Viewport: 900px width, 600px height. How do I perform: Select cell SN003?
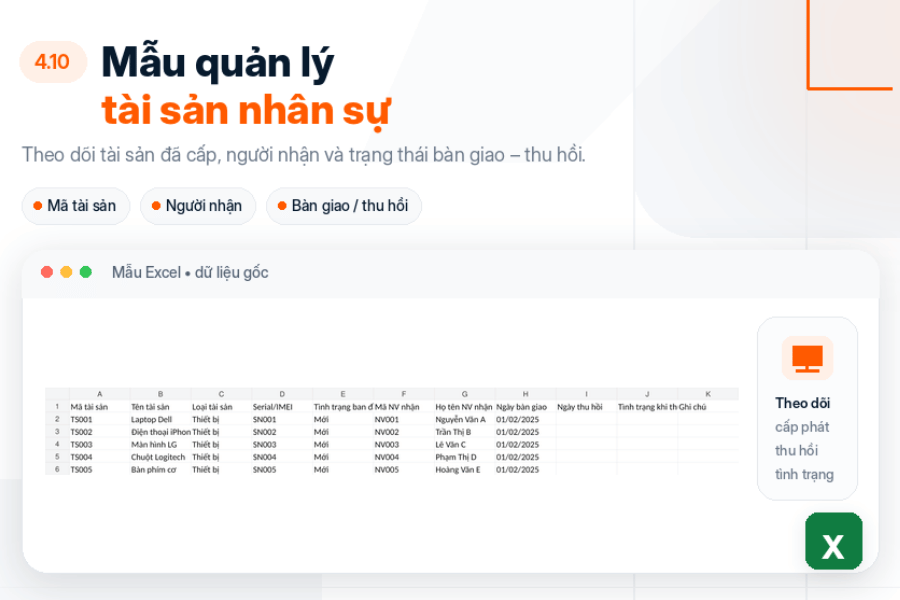(x=282, y=444)
